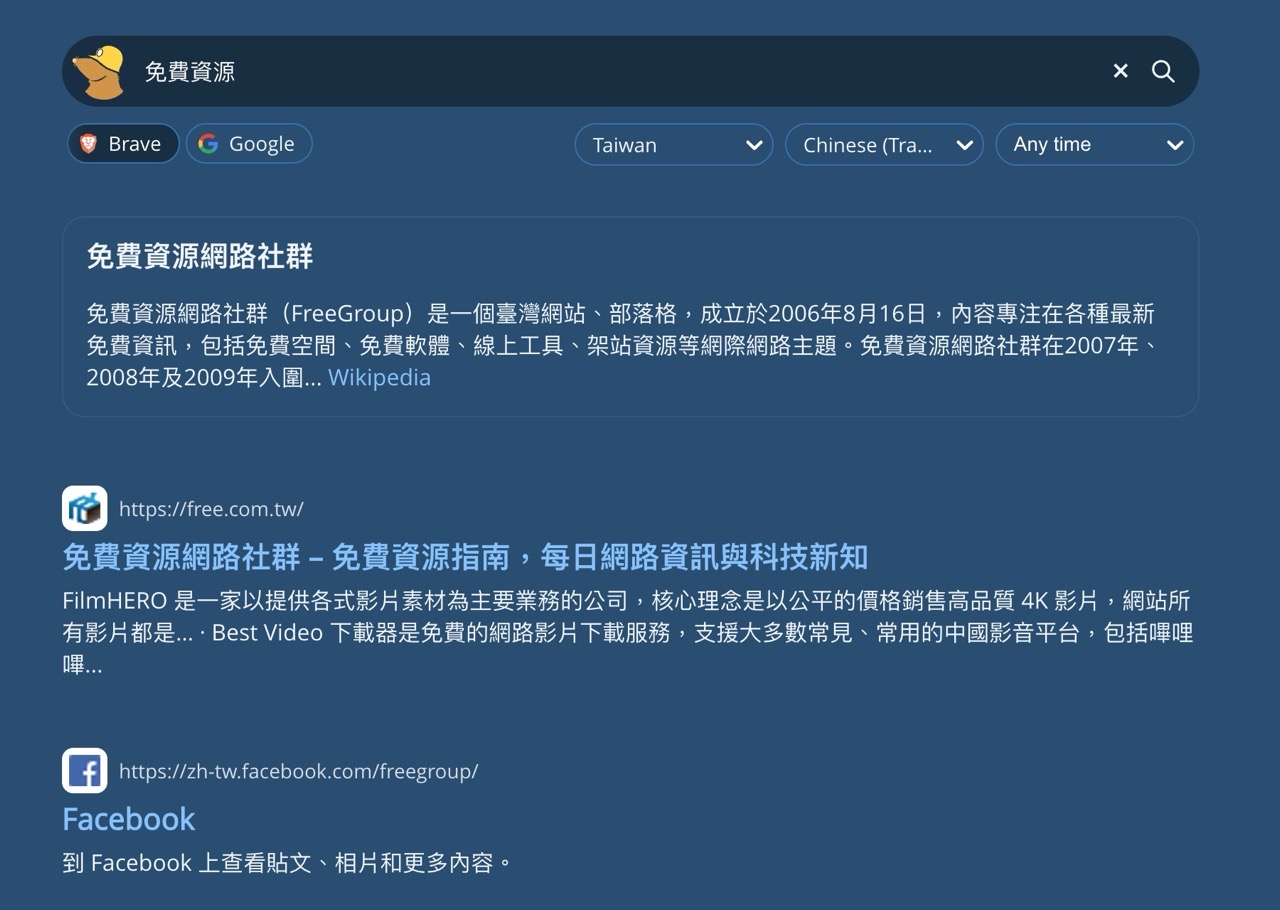This screenshot has height=910, width=1280.
Task: Click the 到 Facebook 上查看貼文 description text
Action: coord(287,862)
